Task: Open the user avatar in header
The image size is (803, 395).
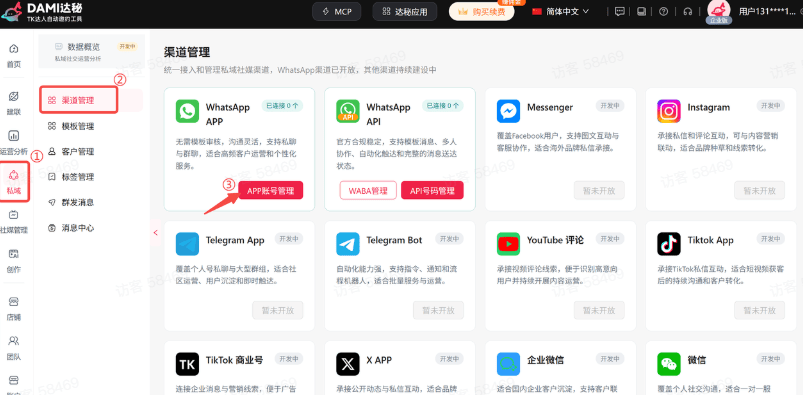Action: [x=719, y=9]
